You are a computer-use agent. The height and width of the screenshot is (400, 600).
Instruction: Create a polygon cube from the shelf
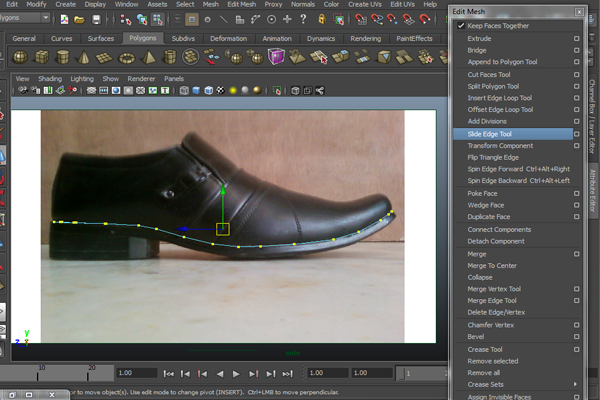tap(41, 57)
